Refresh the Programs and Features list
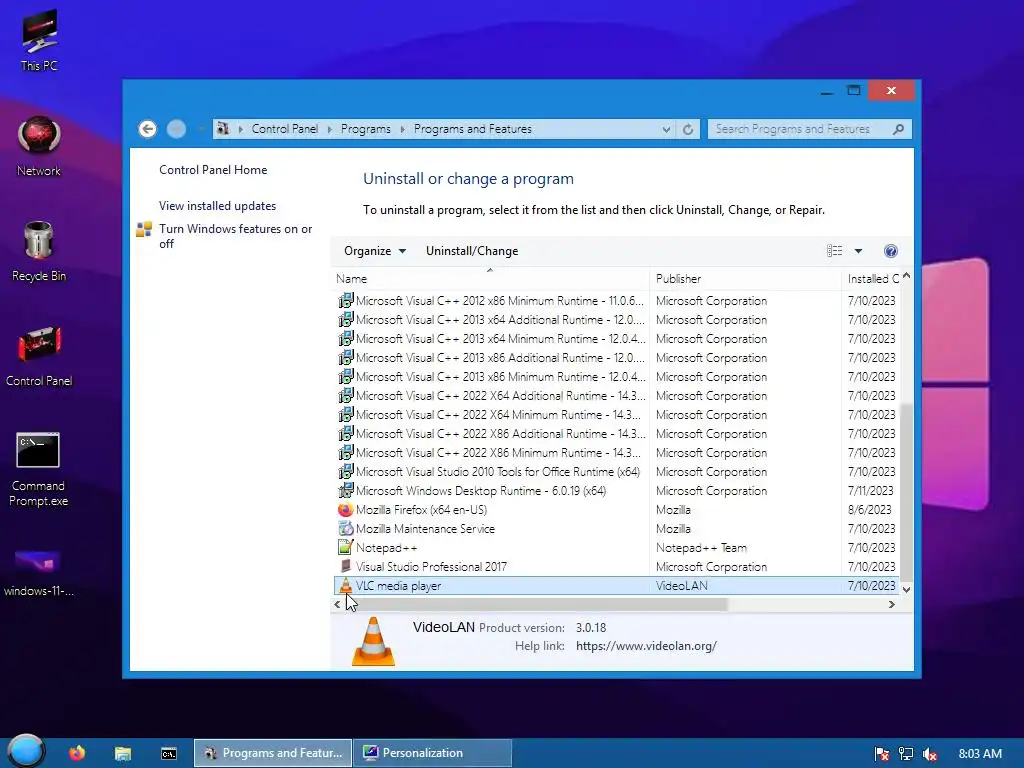 click(x=688, y=129)
